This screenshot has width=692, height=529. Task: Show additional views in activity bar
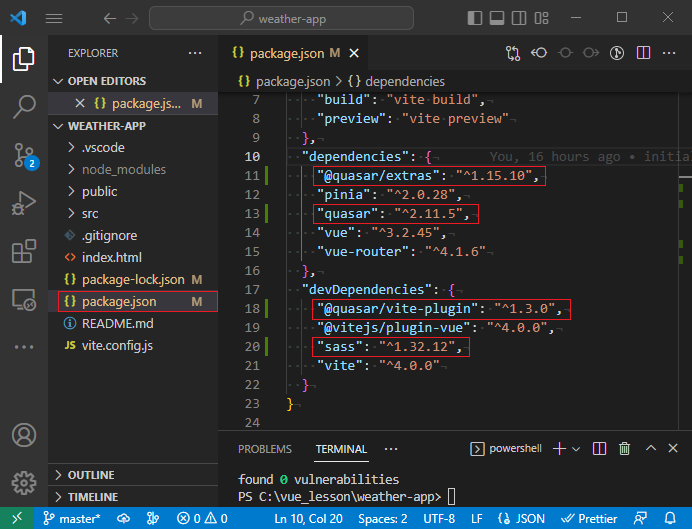coord(23,347)
